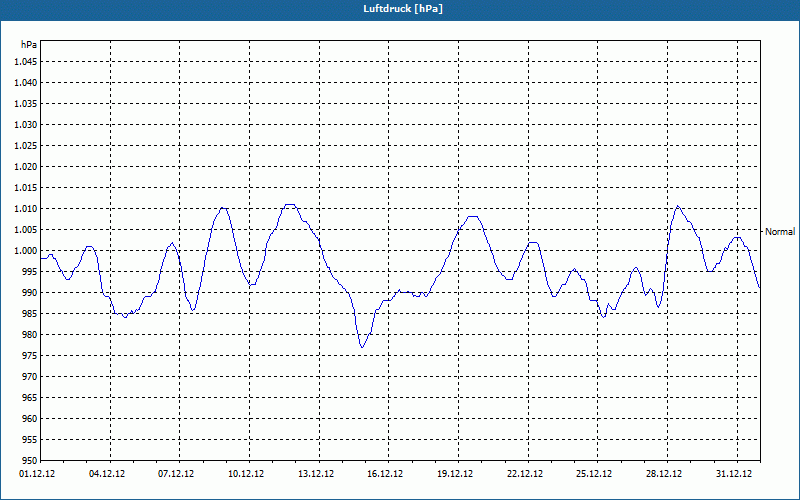Click the 985 y-axis value

(30, 314)
